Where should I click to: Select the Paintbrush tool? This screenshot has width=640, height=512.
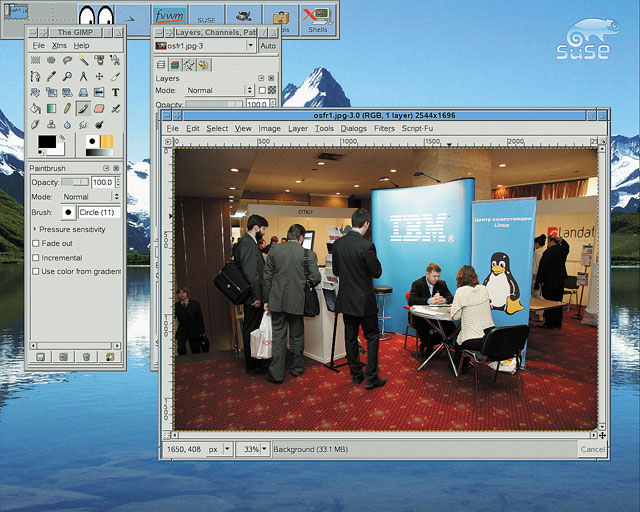pos(83,109)
